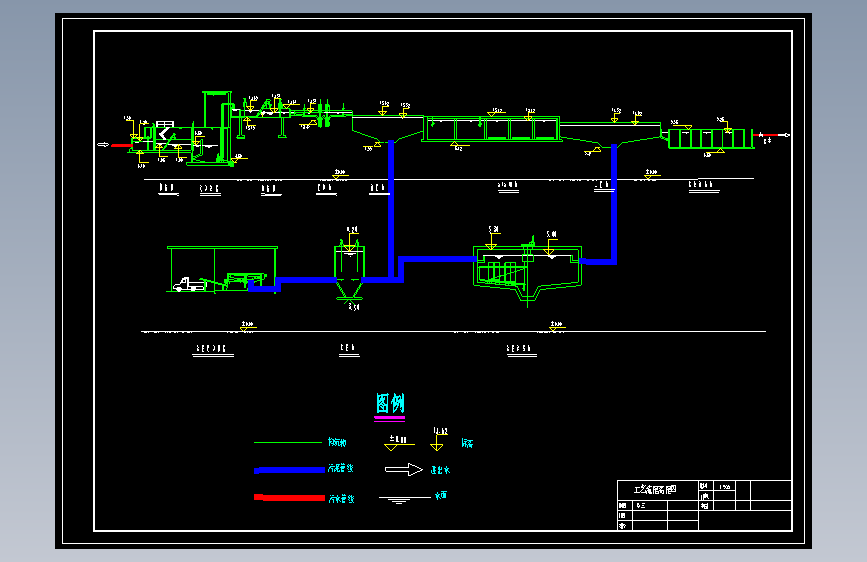Image resolution: width=867 pixels, height=562 pixels.
Task: Click the cyan label beside the blue legend line
Action: [341, 469]
